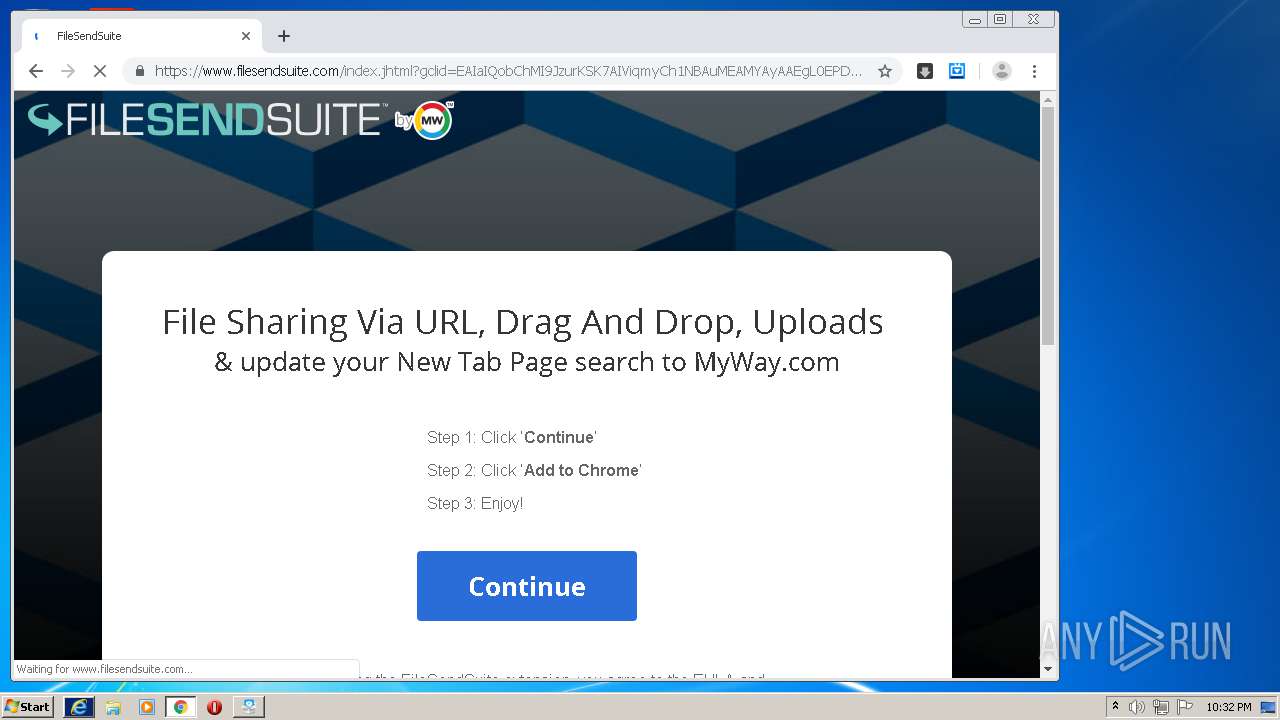Image resolution: width=1280 pixels, height=720 pixels.
Task: Click the 'Step 3: Enjoy!' text
Action: (475, 503)
